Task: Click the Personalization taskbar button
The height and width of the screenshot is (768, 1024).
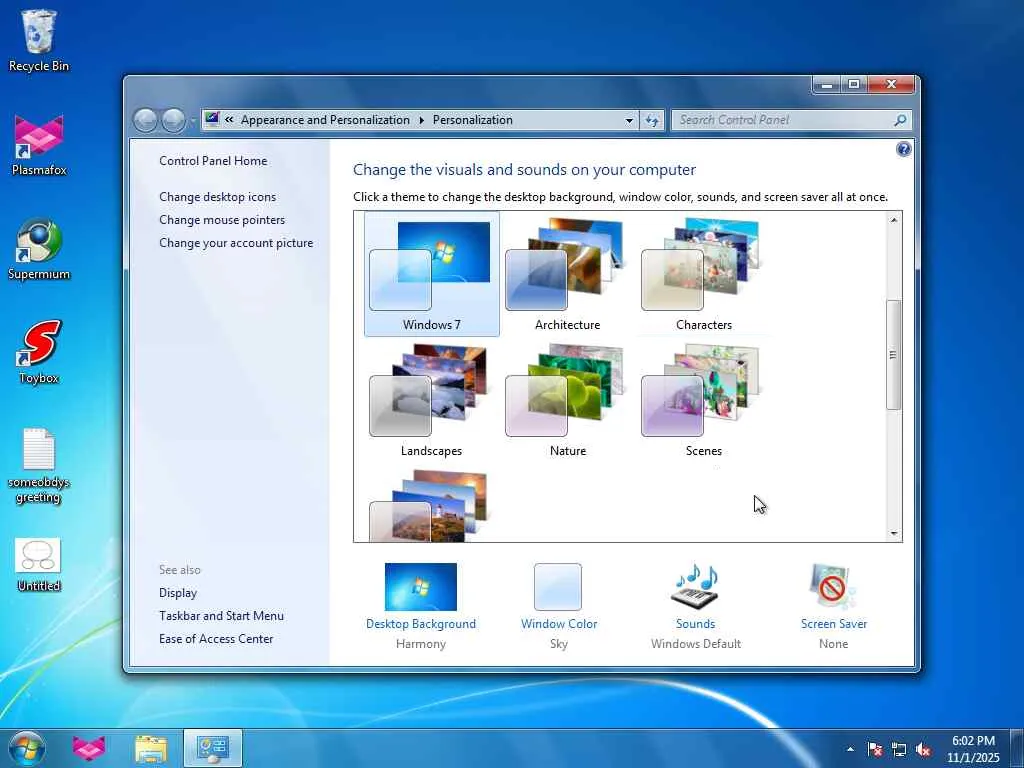Action: pos(213,748)
